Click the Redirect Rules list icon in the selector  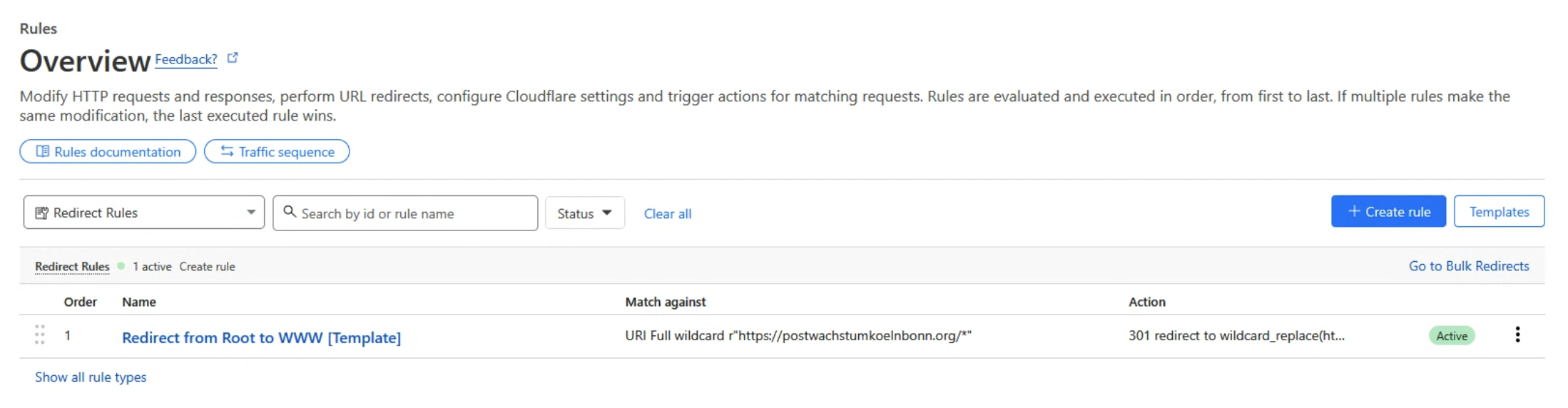pyautogui.click(x=42, y=213)
